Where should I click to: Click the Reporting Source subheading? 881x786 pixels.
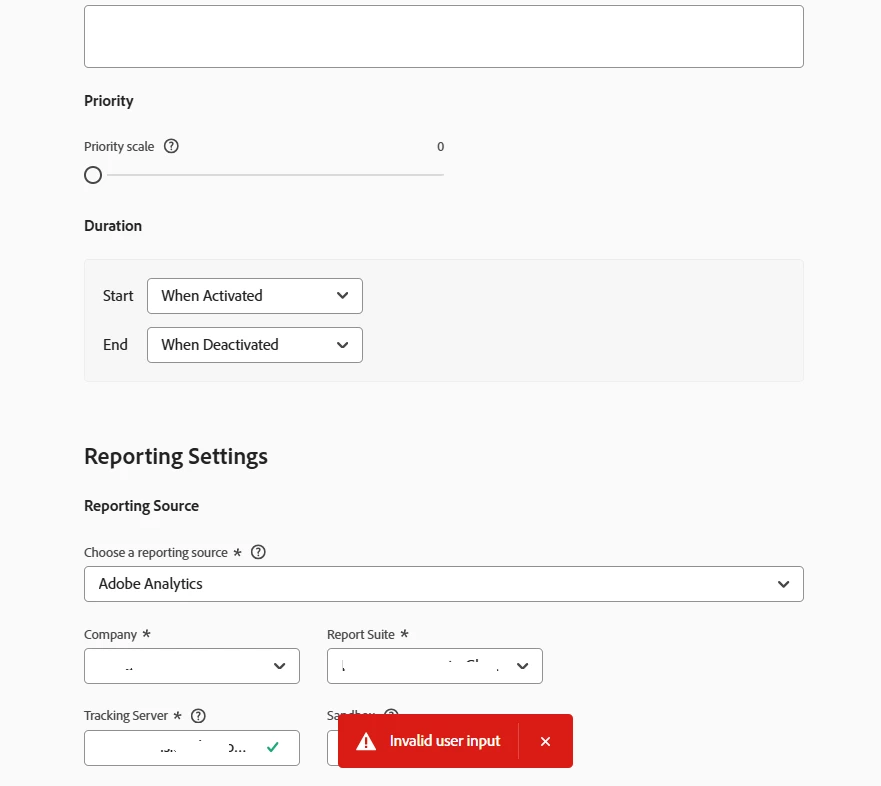click(142, 506)
